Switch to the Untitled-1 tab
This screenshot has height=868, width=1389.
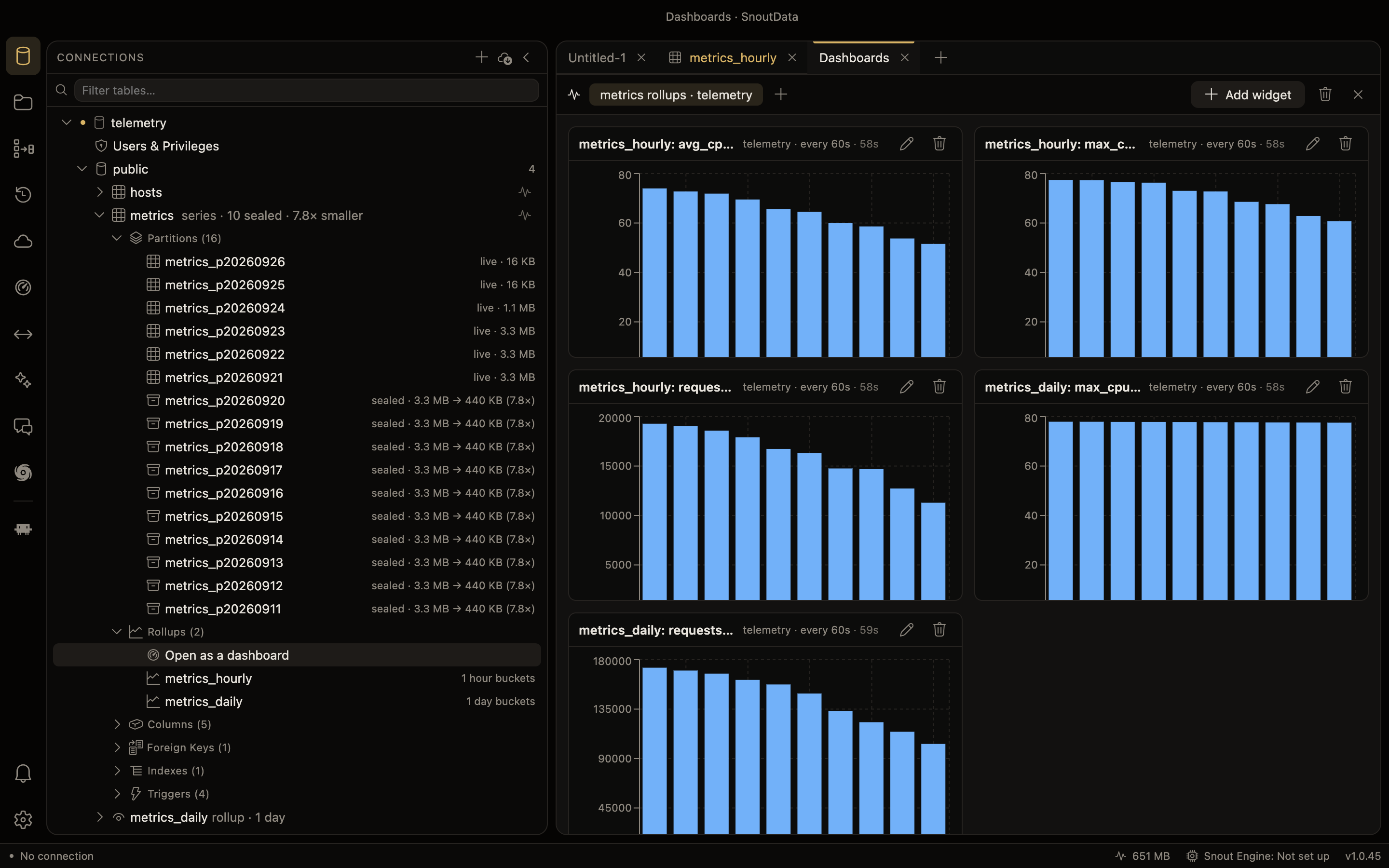tap(597, 58)
